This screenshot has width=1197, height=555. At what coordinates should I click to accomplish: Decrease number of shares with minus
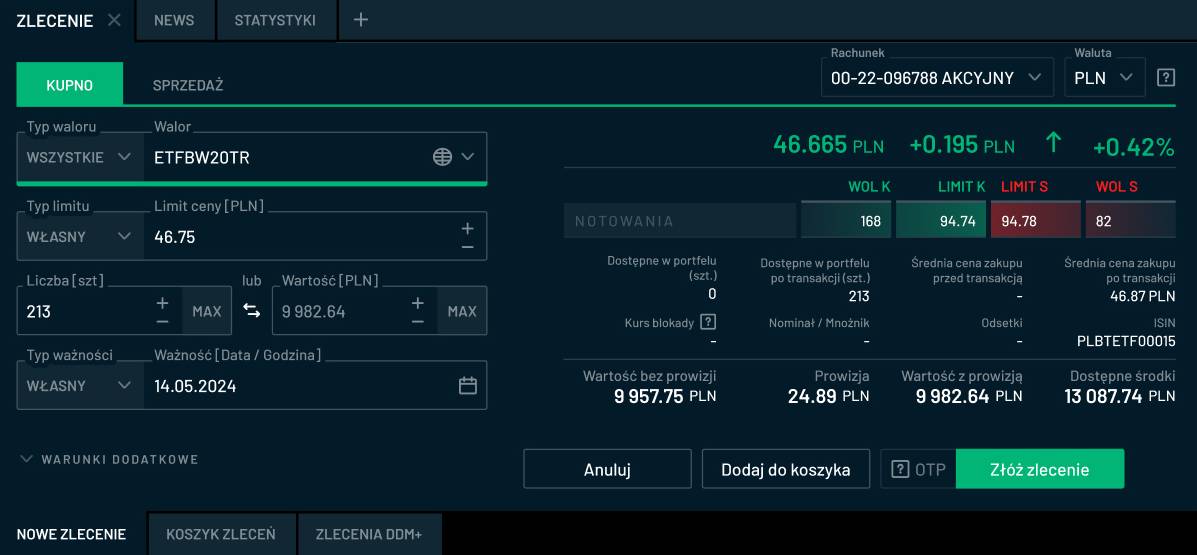tap(162, 321)
